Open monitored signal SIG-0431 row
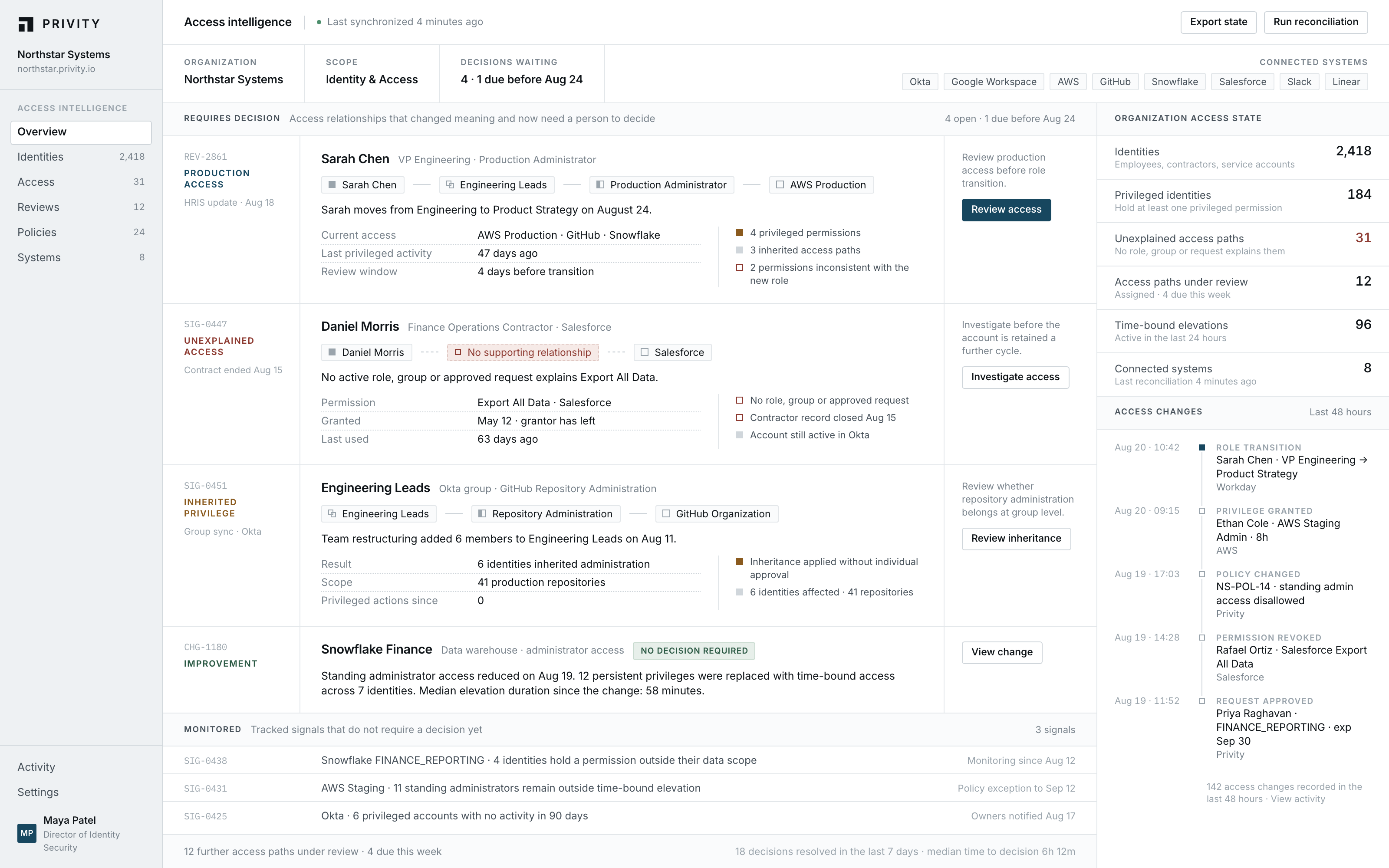Image resolution: width=1389 pixels, height=868 pixels. pos(629,788)
